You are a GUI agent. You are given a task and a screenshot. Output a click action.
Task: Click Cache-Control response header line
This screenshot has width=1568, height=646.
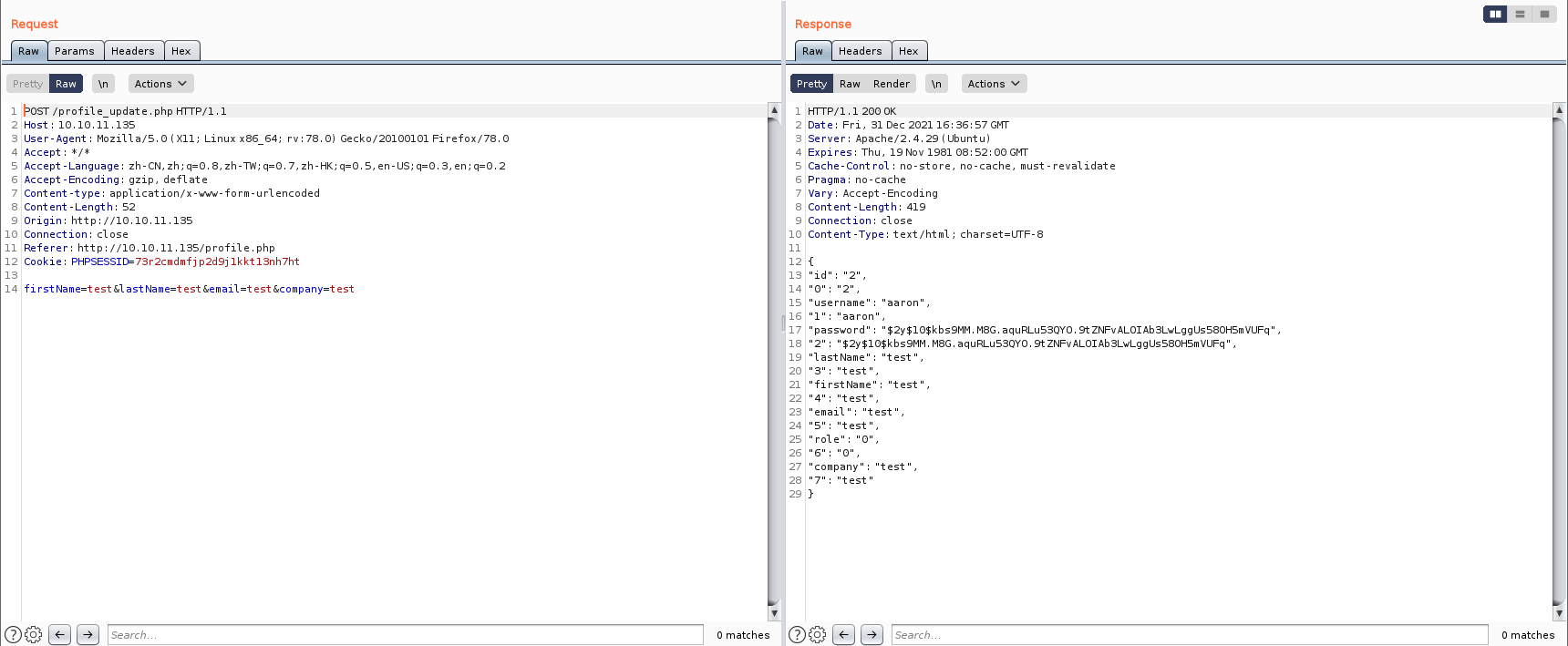[x=962, y=166]
